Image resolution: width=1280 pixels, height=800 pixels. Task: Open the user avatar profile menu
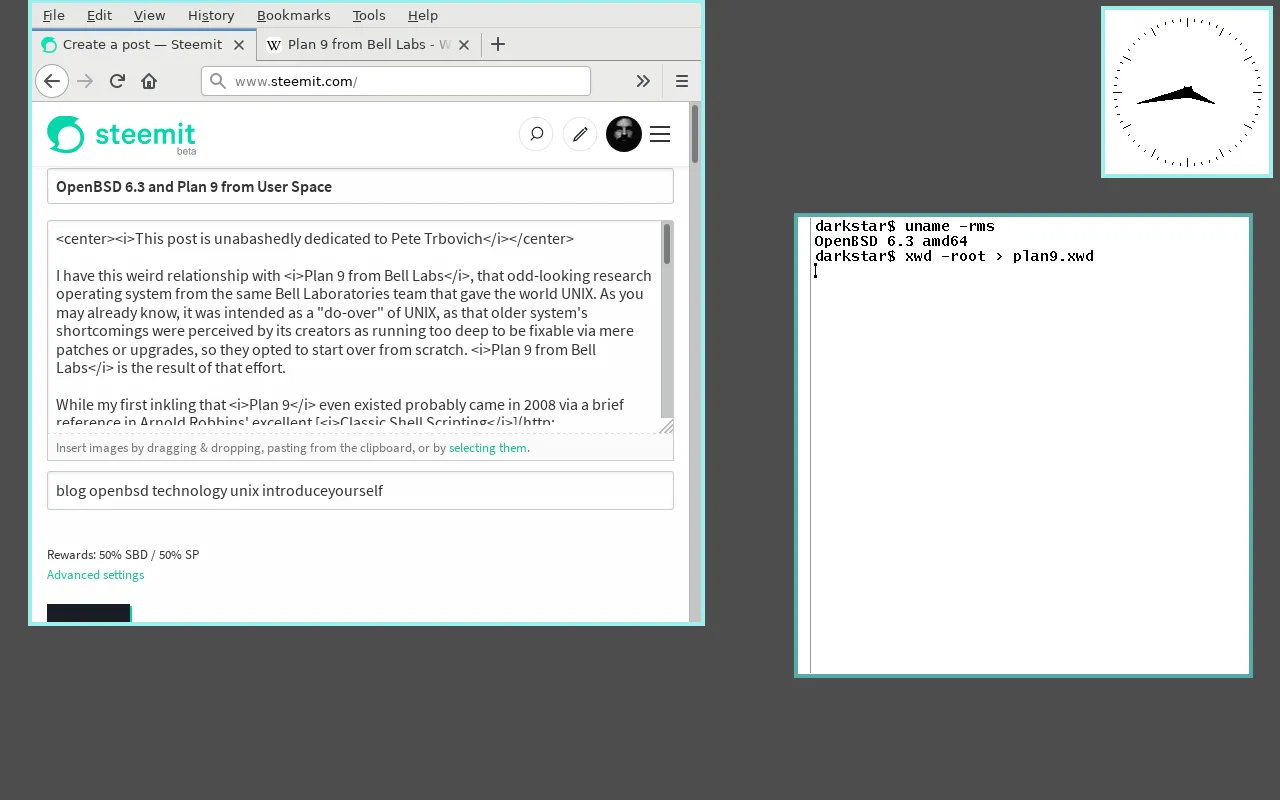[624, 134]
